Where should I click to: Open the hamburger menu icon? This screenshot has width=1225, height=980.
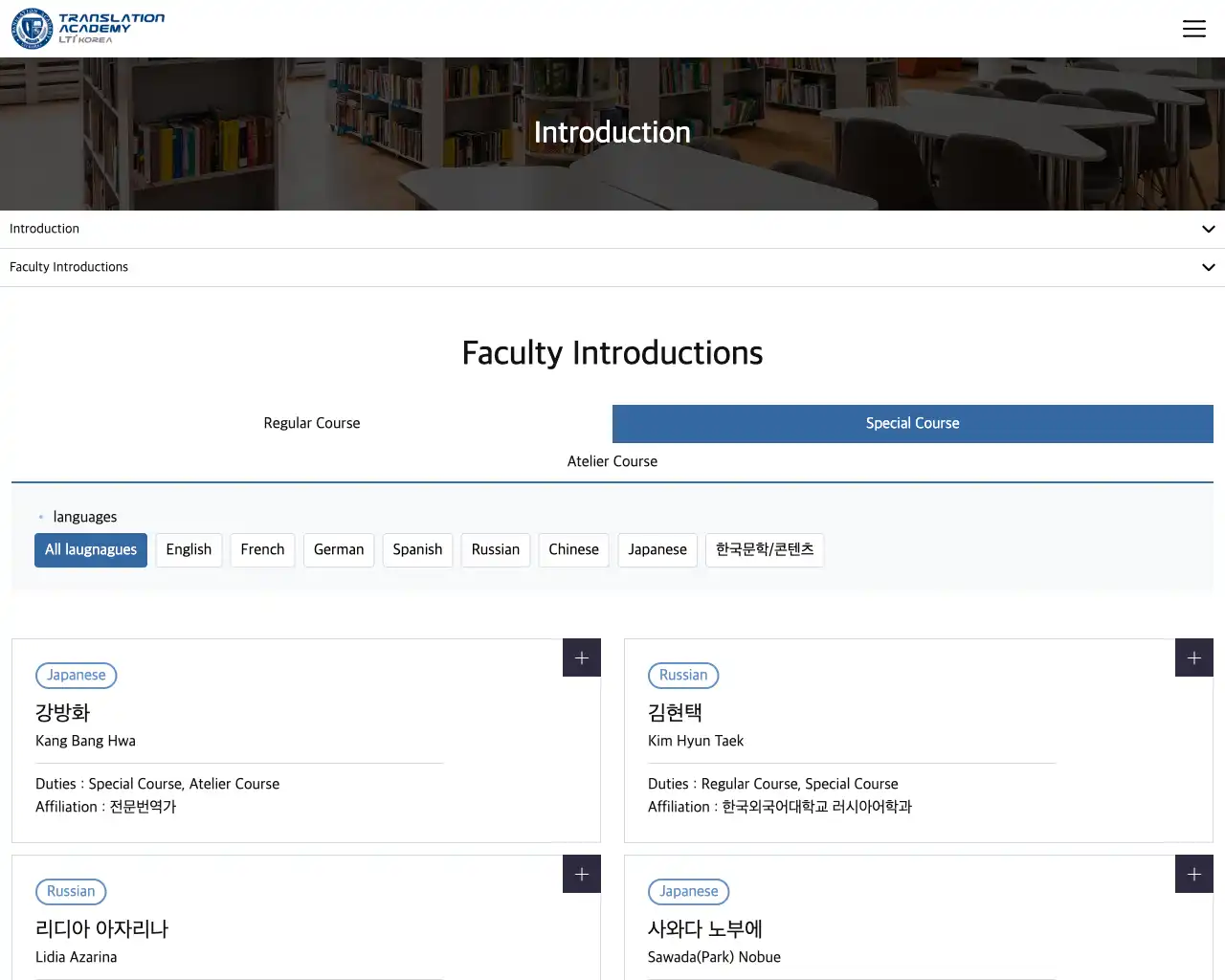click(1193, 29)
